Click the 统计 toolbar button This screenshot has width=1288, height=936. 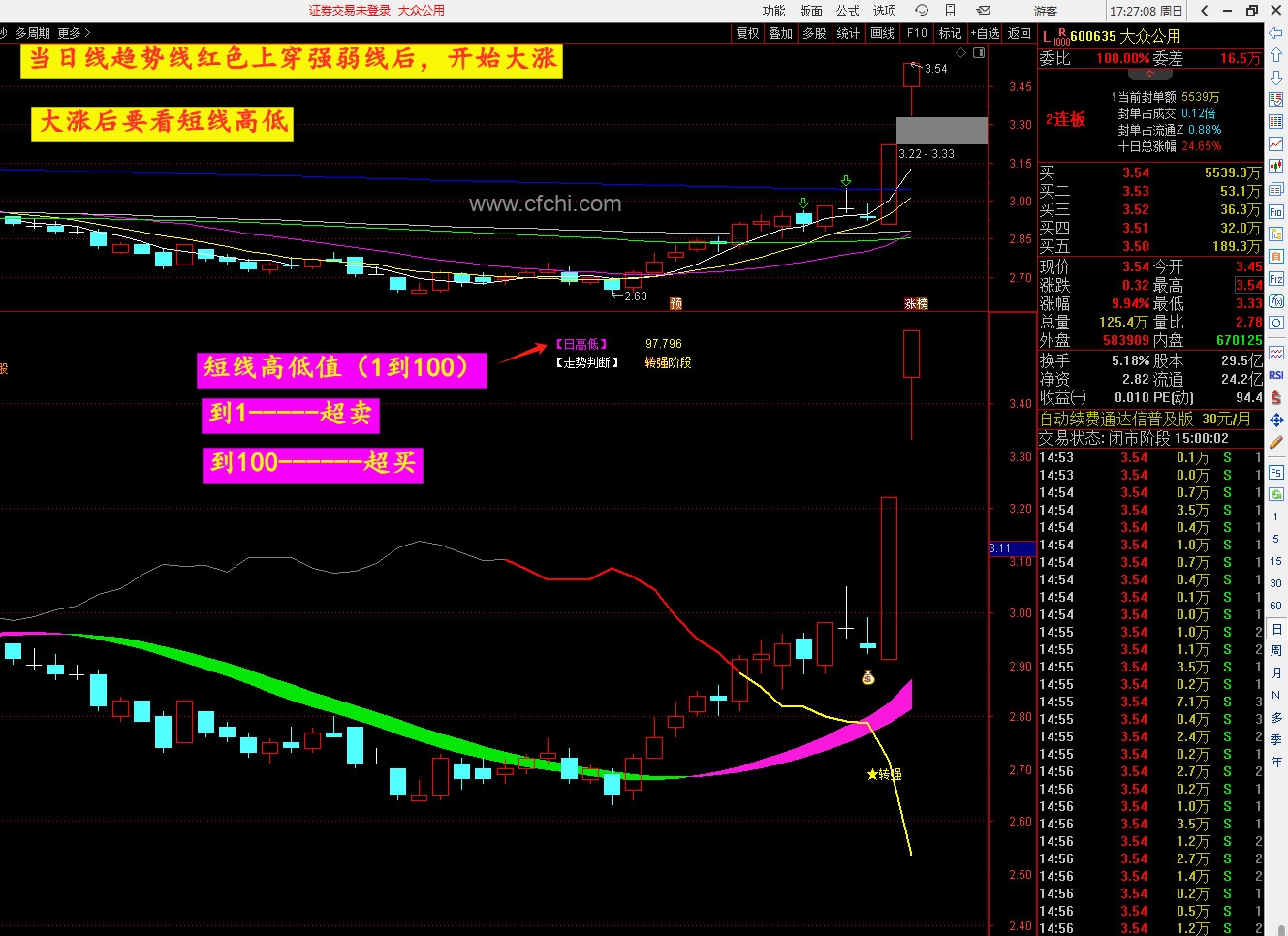tap(848, 33)
